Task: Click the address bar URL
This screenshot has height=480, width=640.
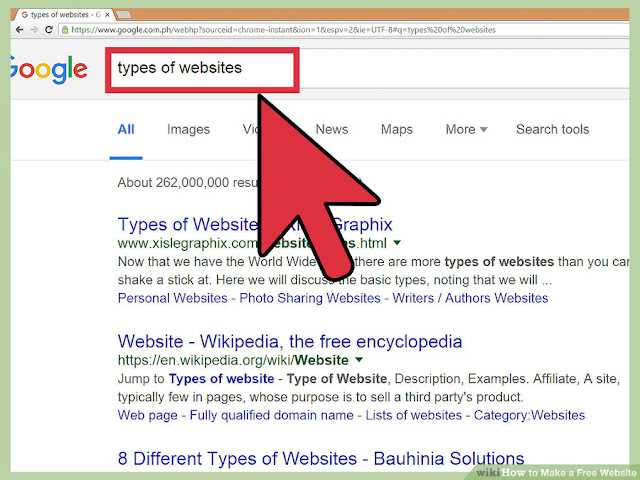Action: click(x=283, y=30)
